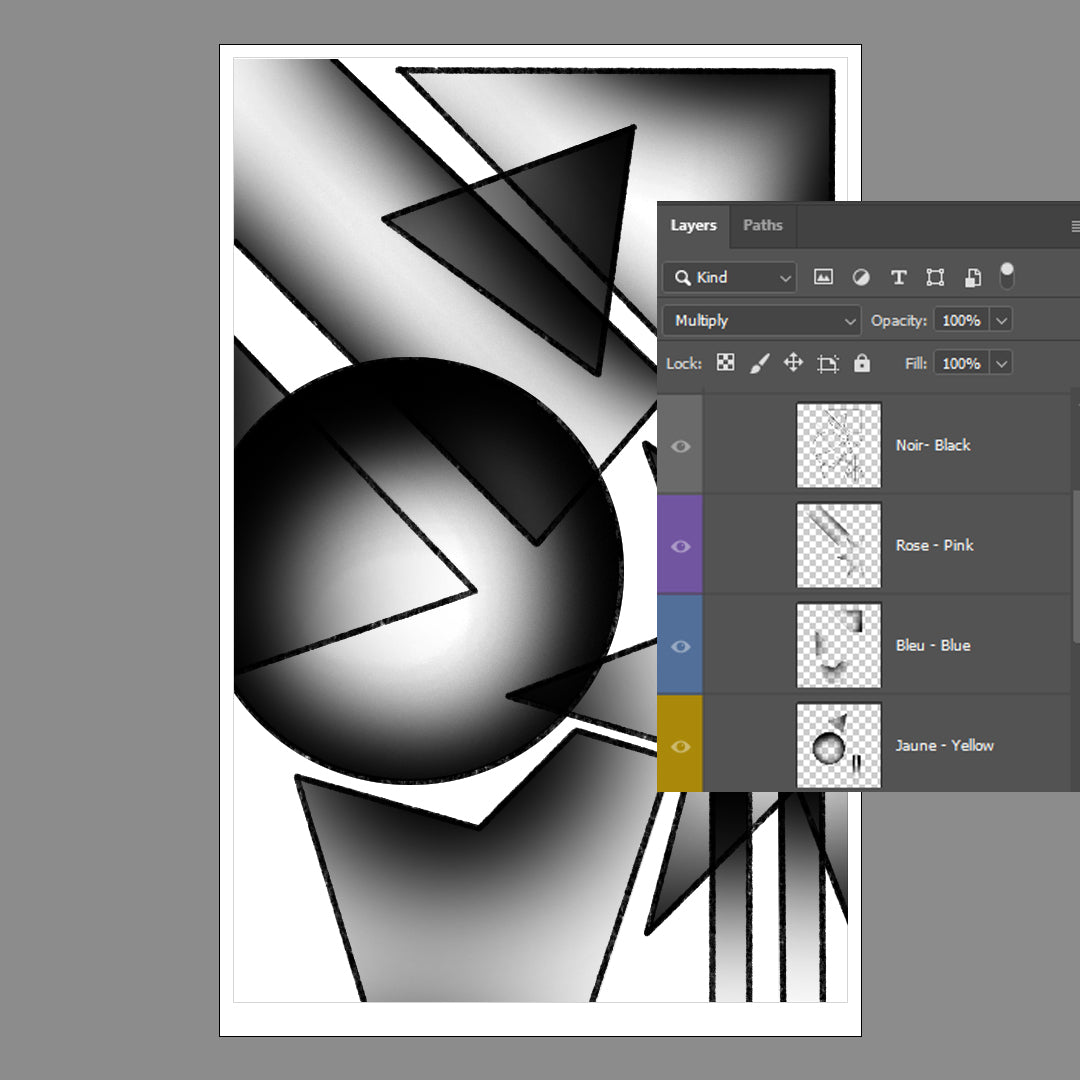
Task: Switch to the Paths tab
Action: click(762, 225)
